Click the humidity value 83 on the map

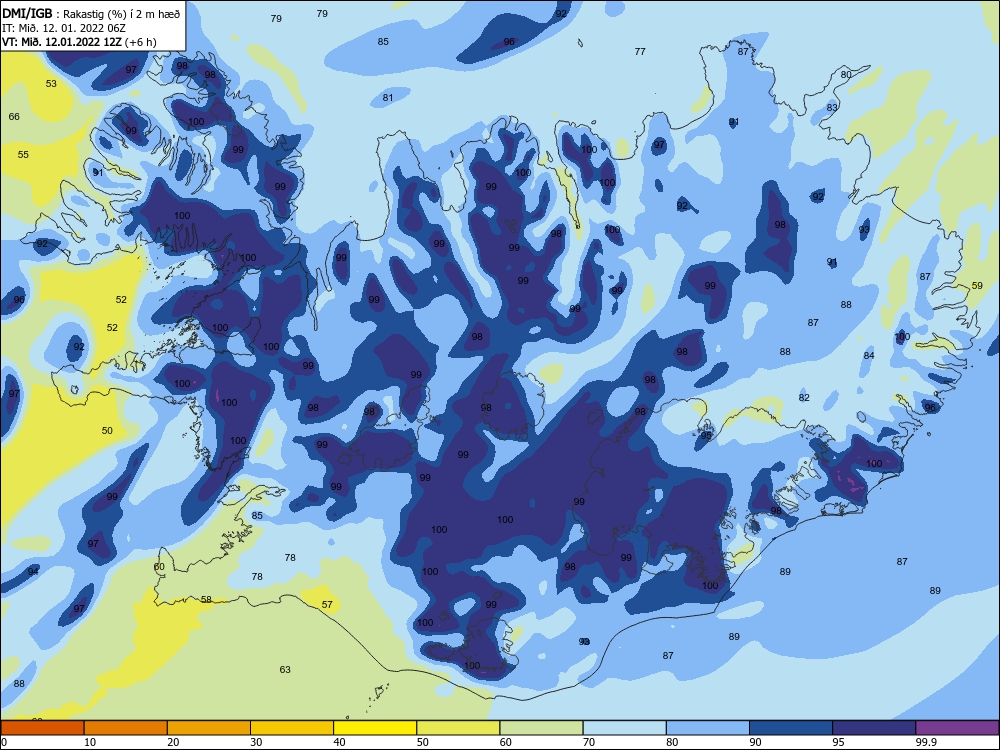[x=832, y=108]
